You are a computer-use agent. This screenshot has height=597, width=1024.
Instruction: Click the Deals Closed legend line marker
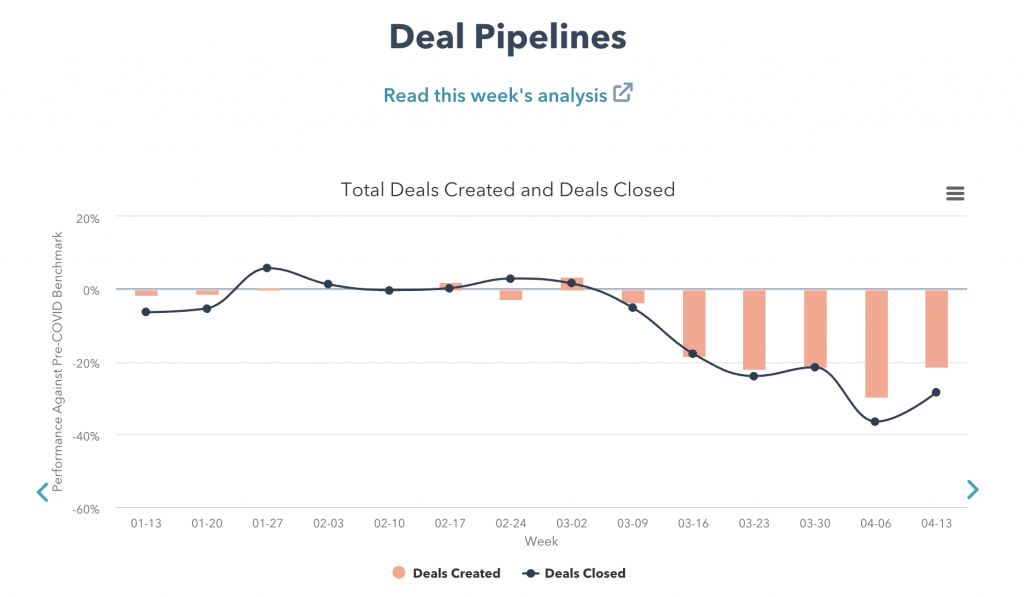coord(531,573)
